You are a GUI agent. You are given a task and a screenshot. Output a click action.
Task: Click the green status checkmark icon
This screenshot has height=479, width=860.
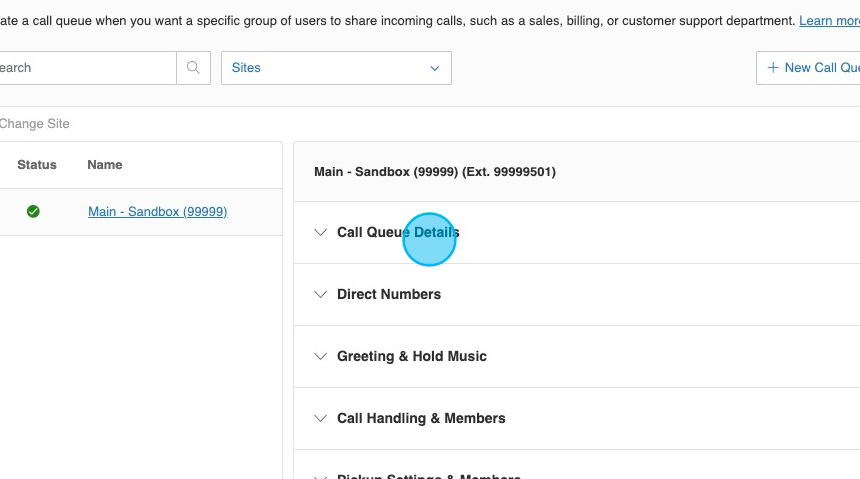(x=33, y=212)
